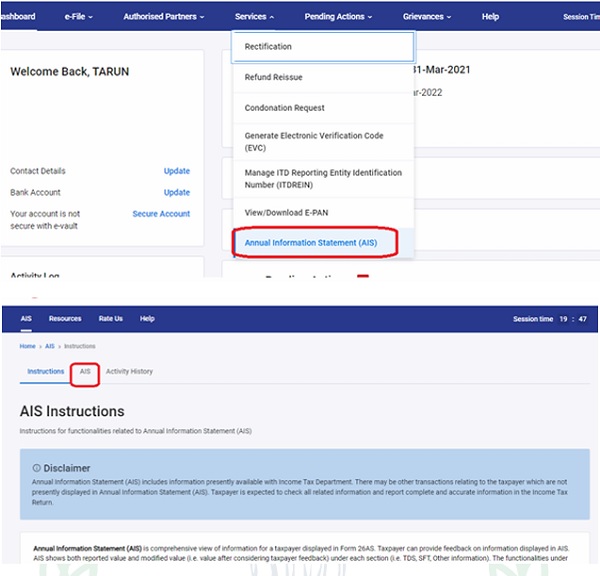This screenshot has height=576, width=600.
Task: Click the Welcome Back, TARUN heading
Action: [70, 72]
